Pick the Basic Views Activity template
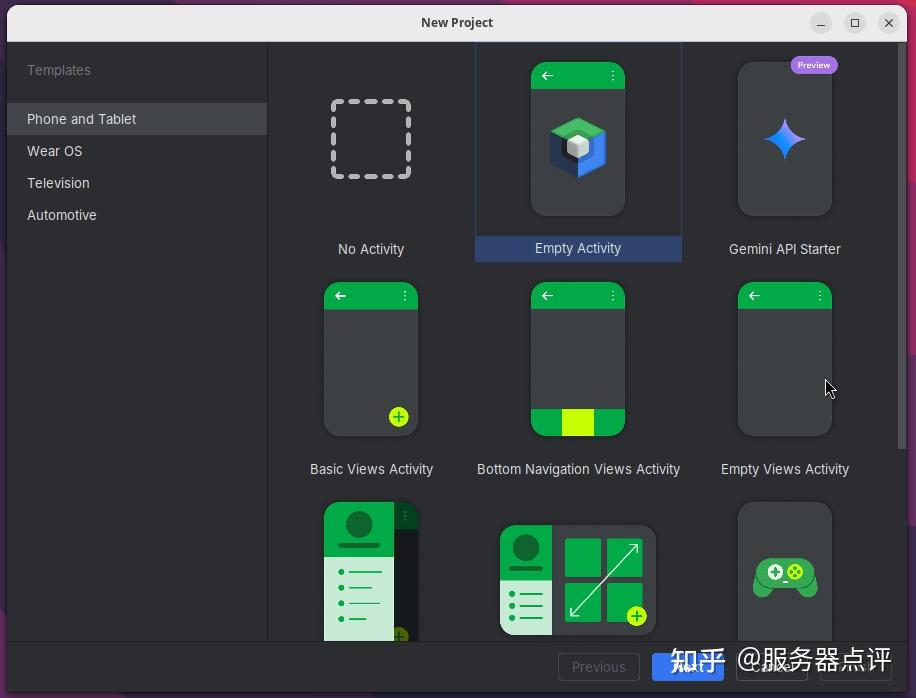The height and width of the screenshot is (698, 916). pos(371,360)
